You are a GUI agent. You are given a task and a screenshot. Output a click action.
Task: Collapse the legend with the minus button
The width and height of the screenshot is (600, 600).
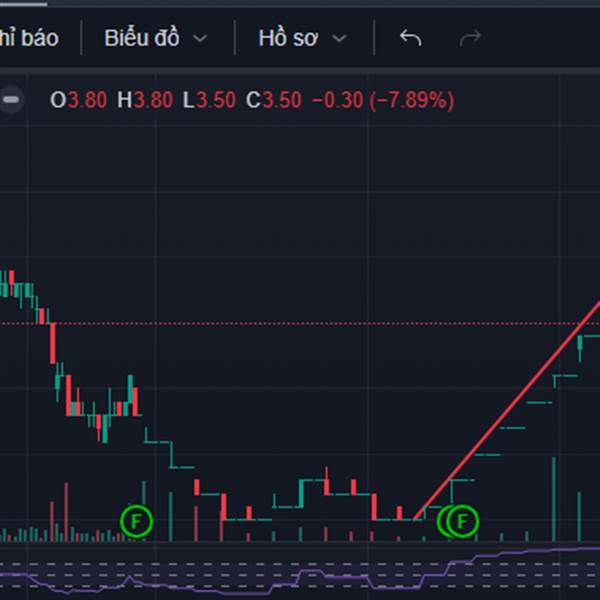[x=11, y=100]
